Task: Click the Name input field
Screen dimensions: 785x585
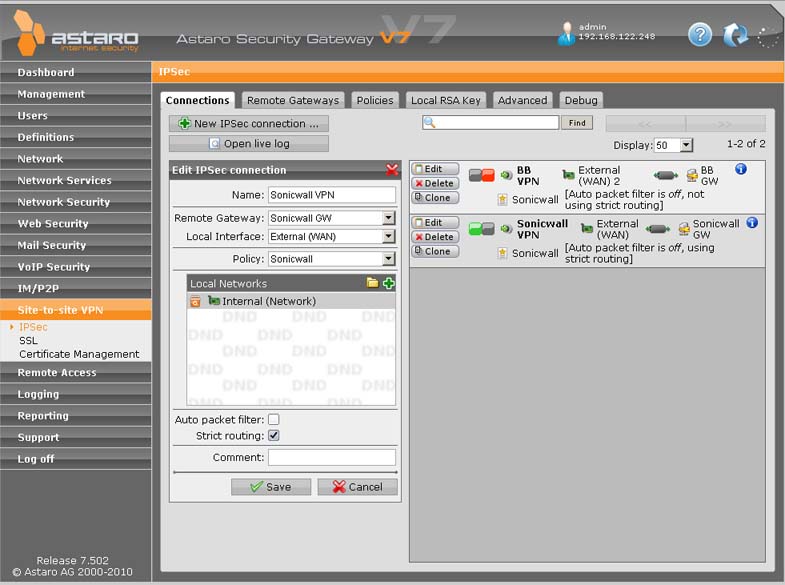Action: 332,195
